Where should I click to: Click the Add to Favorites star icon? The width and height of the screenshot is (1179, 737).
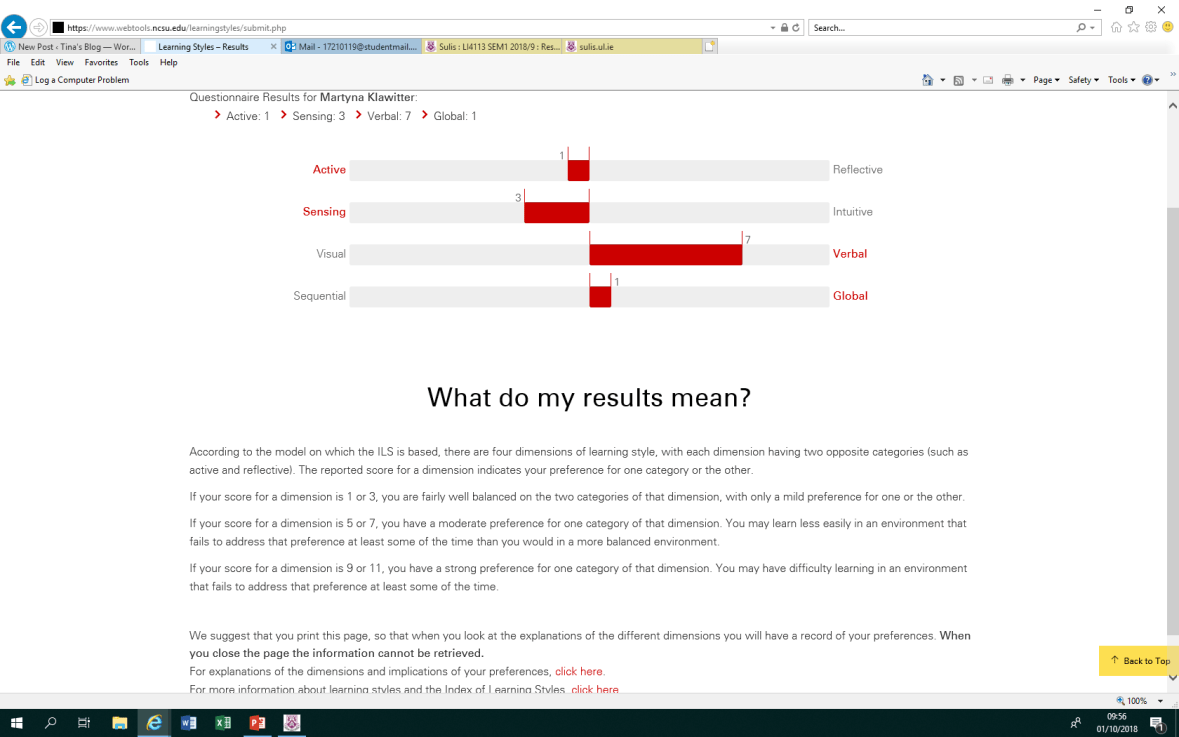coord(1133,28)
